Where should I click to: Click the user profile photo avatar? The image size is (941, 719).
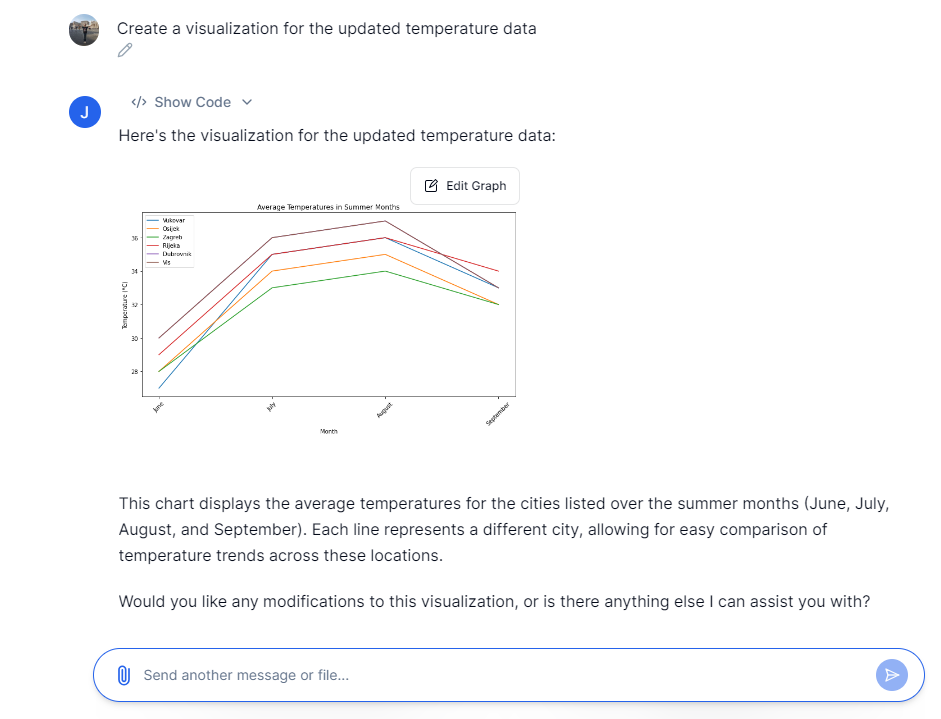point(84,30)
